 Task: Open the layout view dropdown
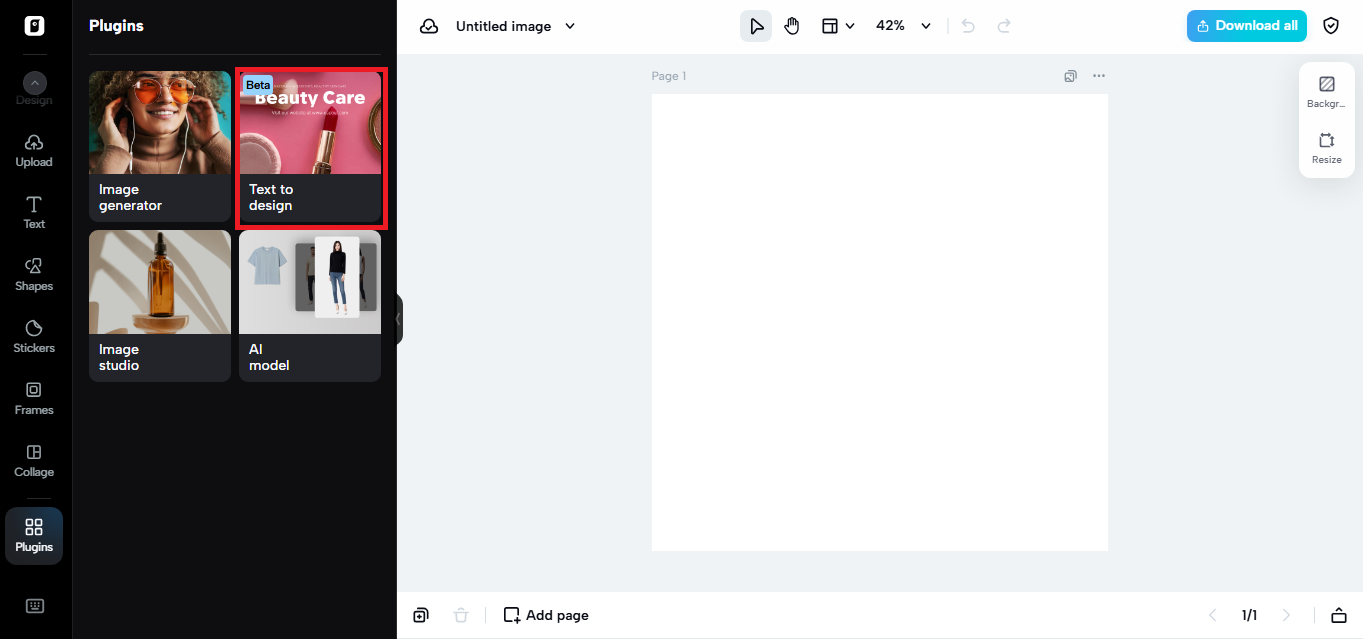click(x=838, y=26)
